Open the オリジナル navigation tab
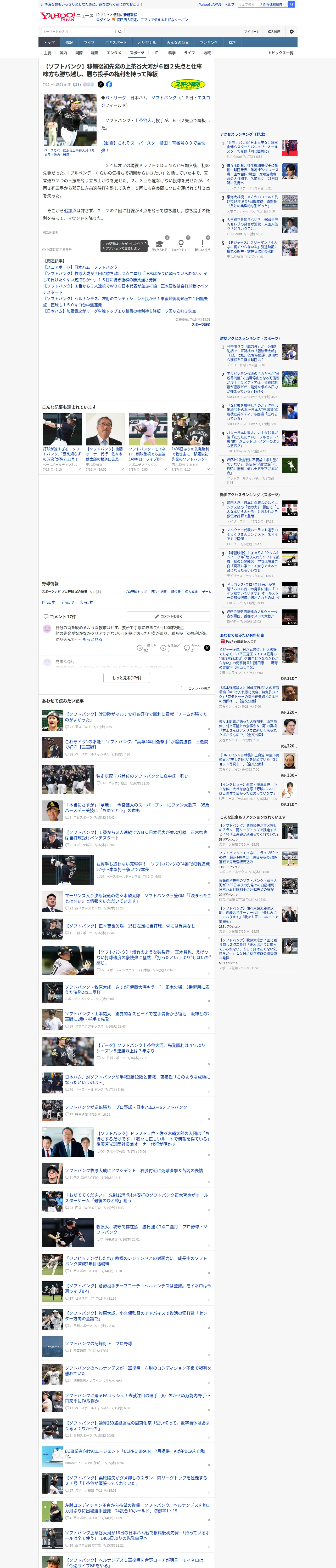The width and height of the screenshot is (336, 1568). coord(147,43)
